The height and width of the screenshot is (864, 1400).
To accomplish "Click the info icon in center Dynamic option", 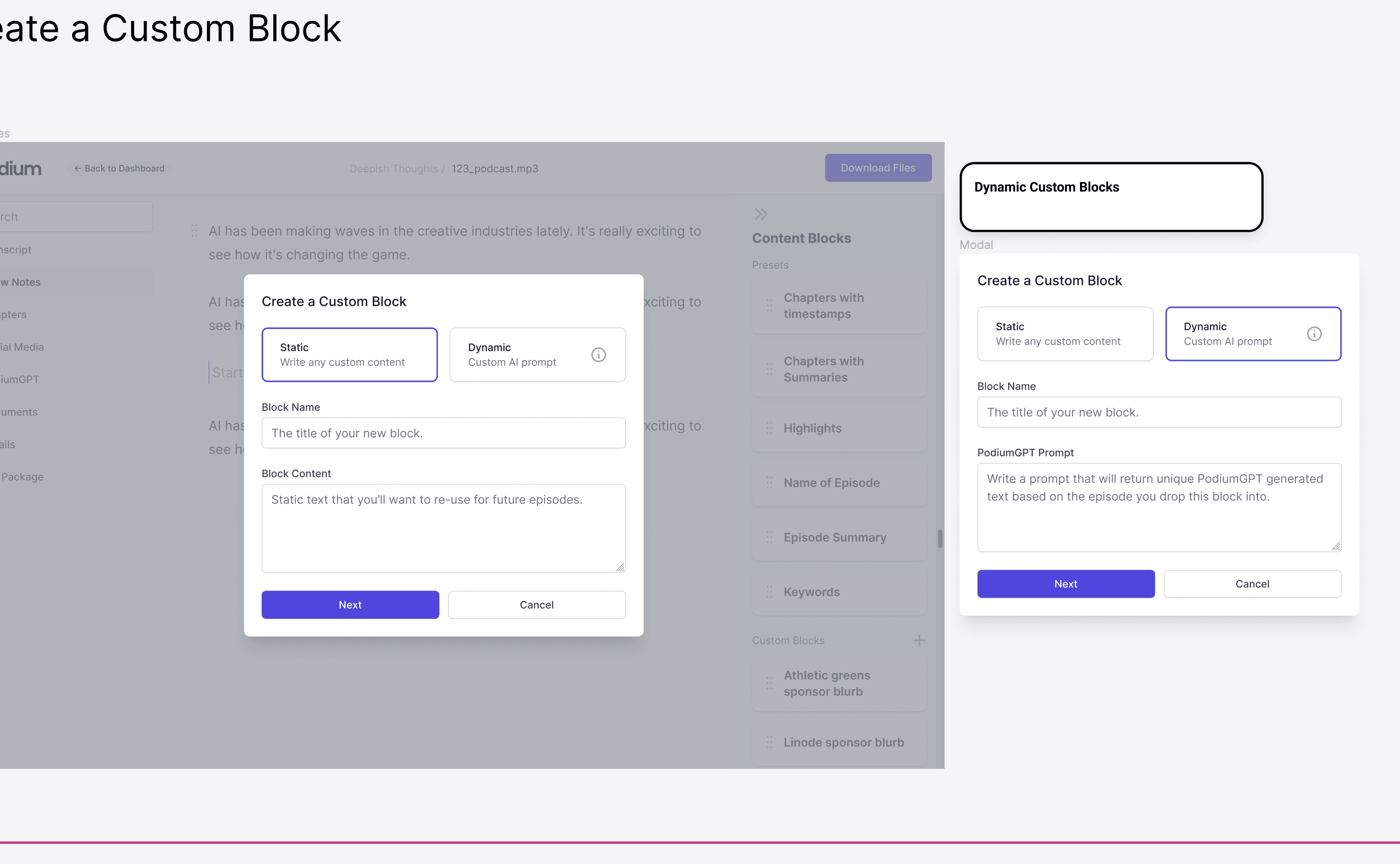I will [x=598, y=355].
